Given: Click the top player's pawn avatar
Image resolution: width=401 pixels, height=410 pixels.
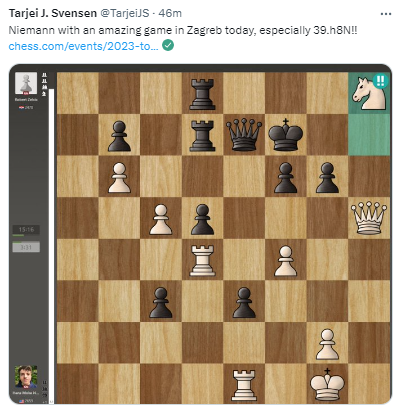Looking at the screenshot, I should click(26, 83).
